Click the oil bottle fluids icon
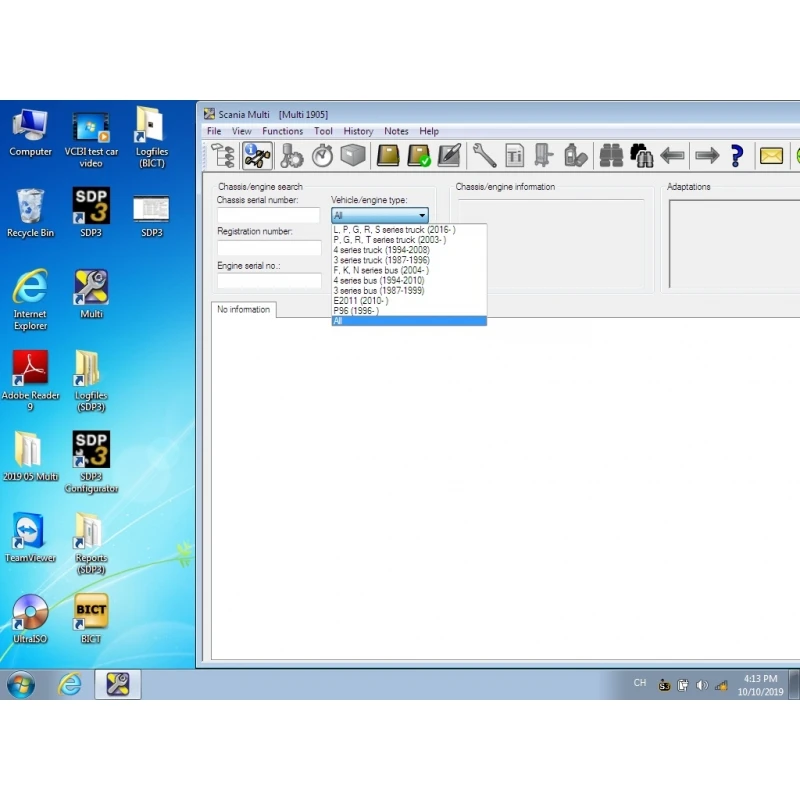Viewport: 800px width, 800px height. tap(576, 155)
